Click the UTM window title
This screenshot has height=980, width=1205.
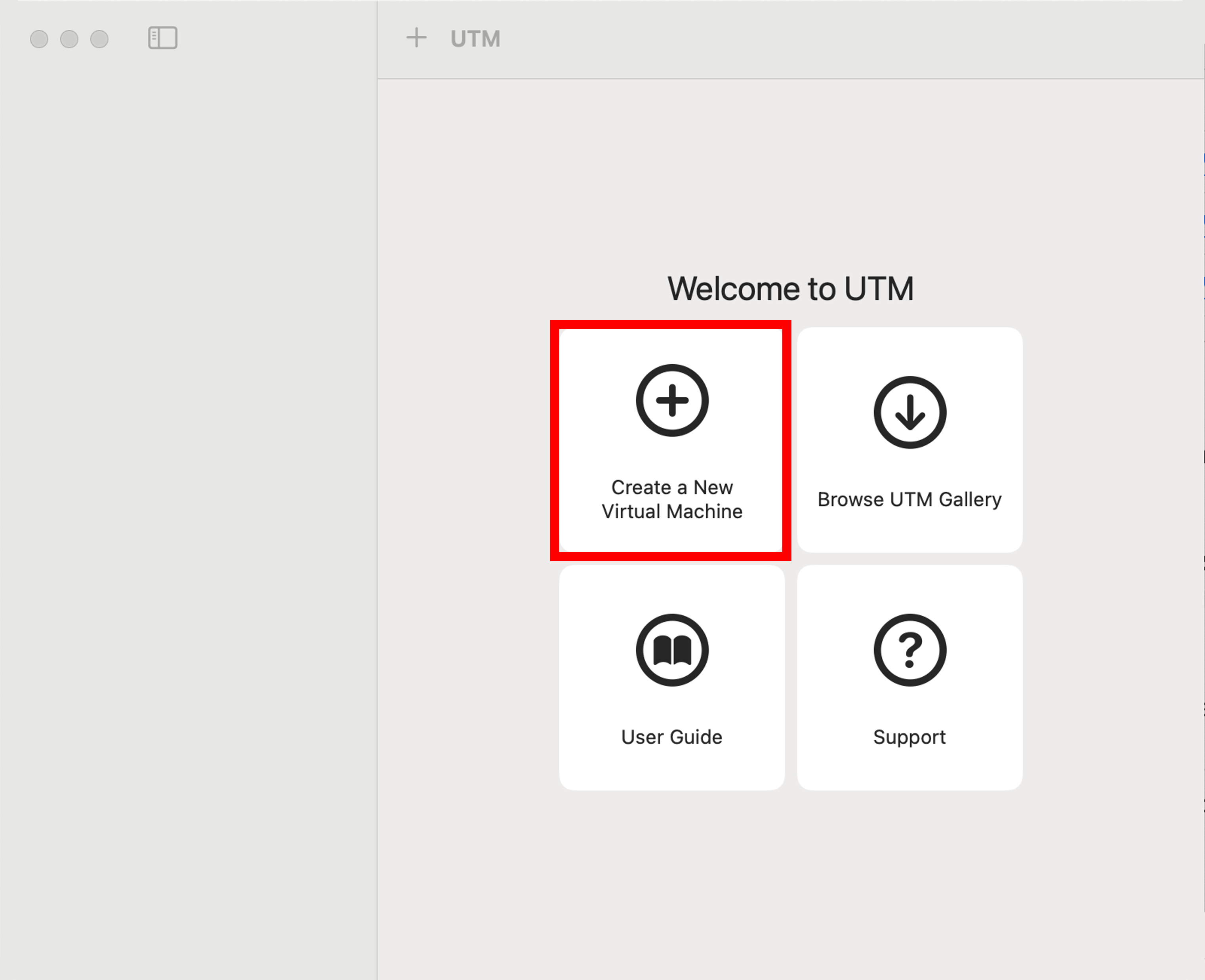(475, 39)
